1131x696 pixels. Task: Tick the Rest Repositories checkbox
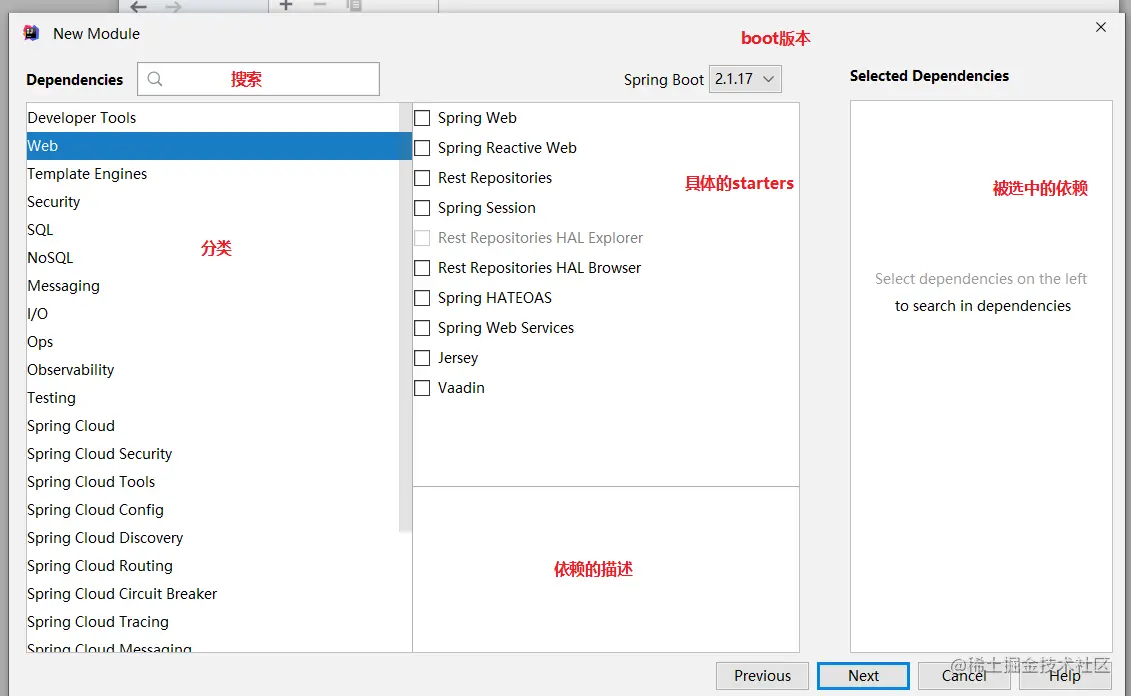pos(422,177)
